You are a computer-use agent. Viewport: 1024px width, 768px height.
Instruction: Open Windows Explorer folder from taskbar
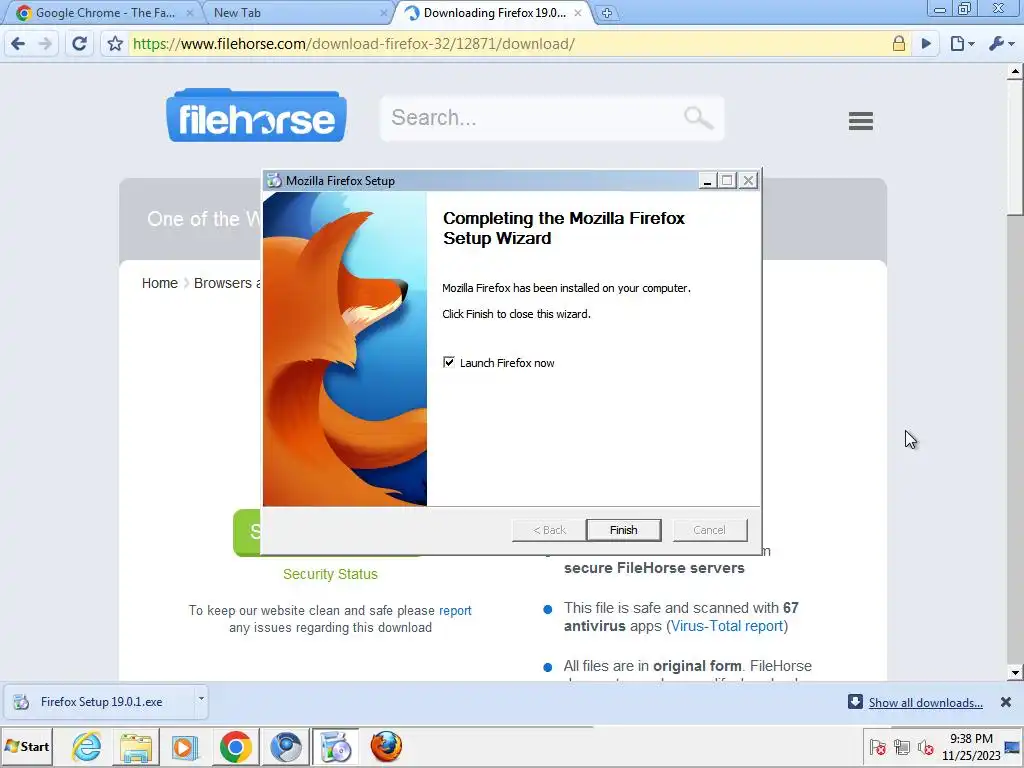[136, 746]
